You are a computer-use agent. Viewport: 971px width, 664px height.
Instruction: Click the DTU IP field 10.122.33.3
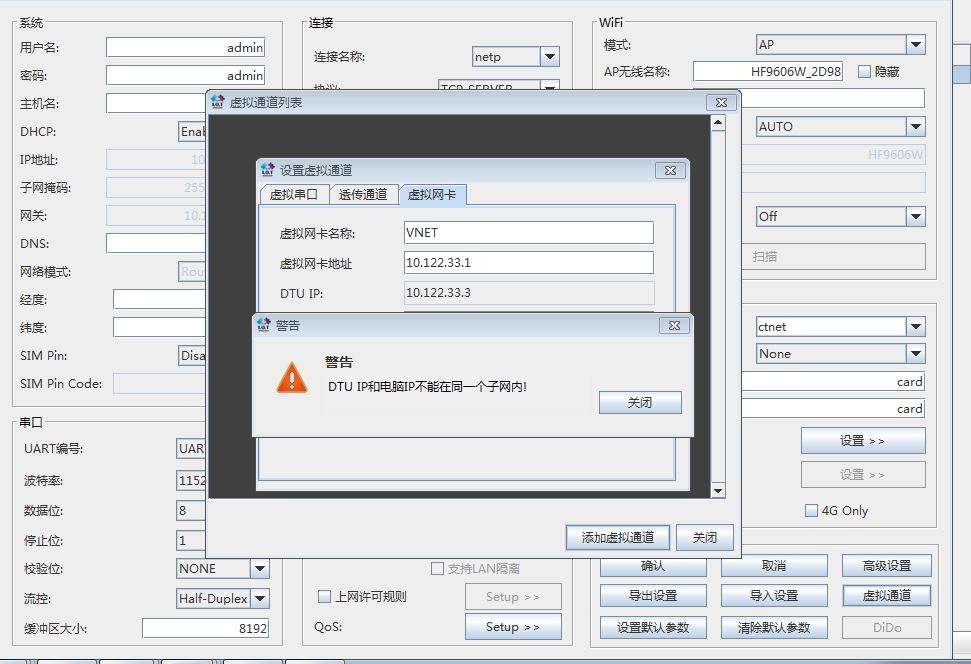(529, 292)
